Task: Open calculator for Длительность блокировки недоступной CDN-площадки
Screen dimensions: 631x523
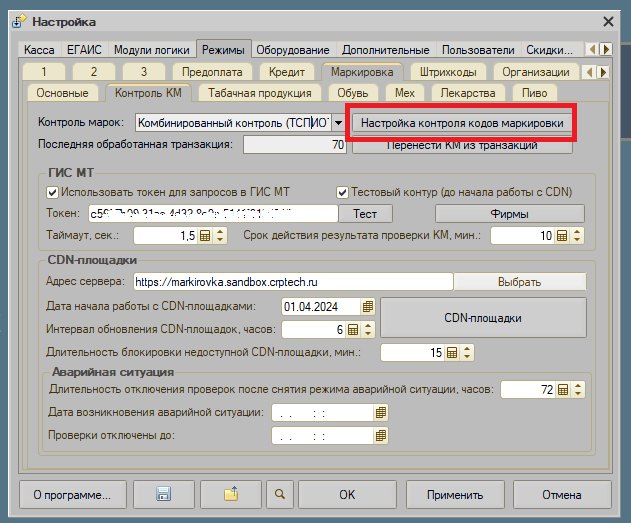Action: (x=452, y=353)
